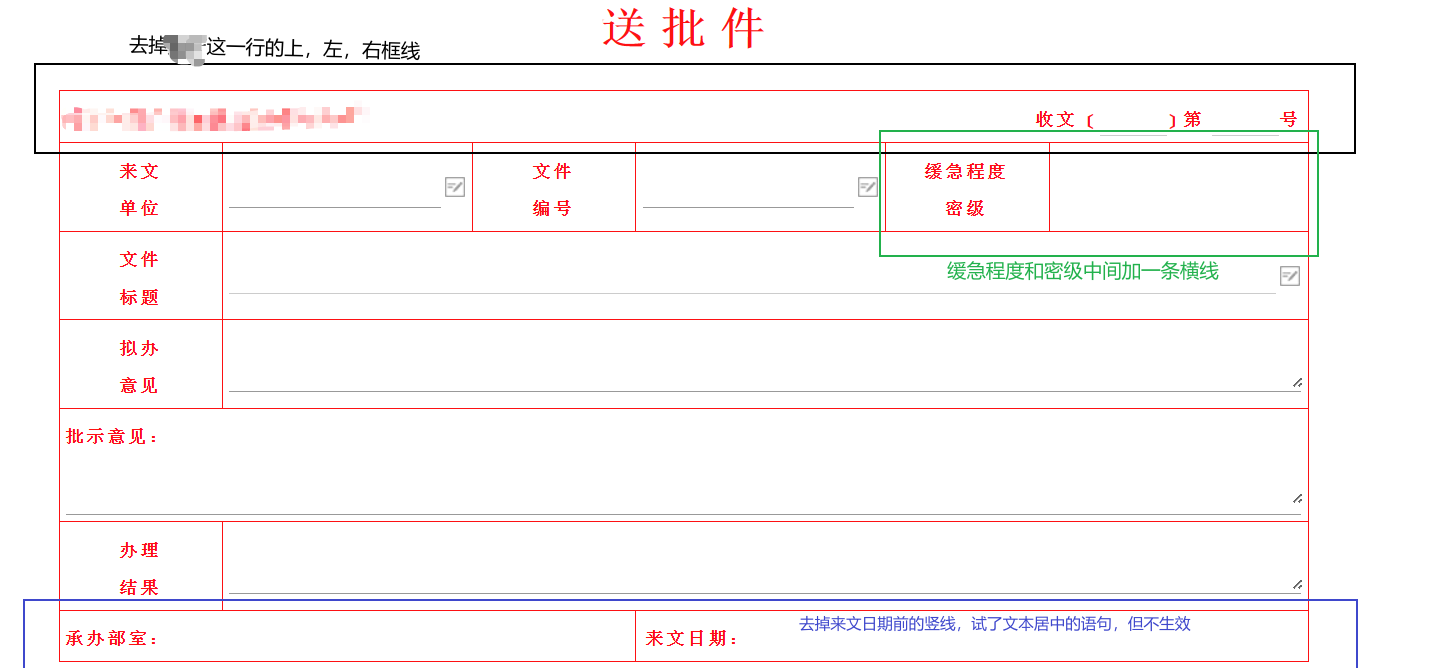Click the empty cell right of 缓急程度

point(1179,187)
